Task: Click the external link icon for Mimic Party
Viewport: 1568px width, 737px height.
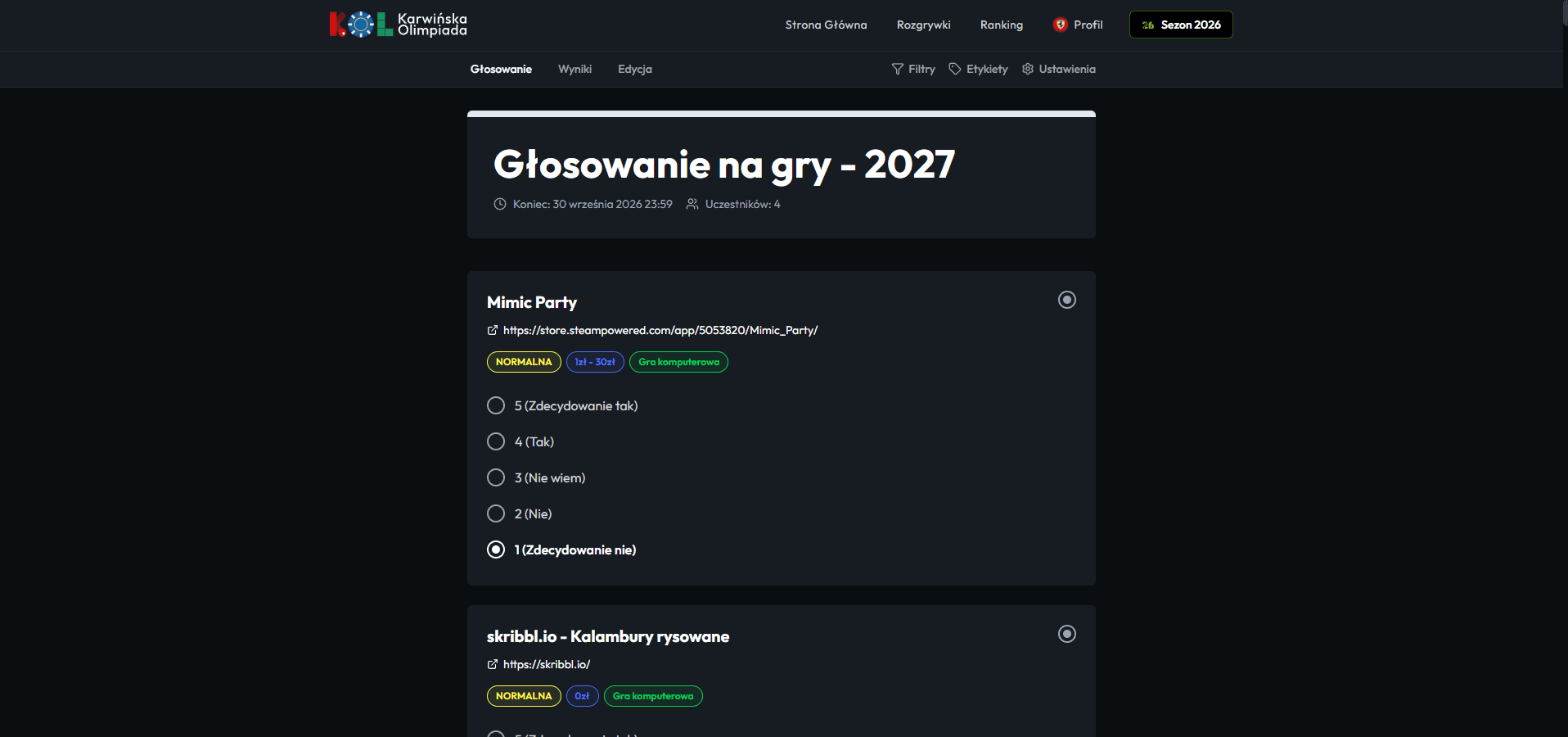Action: [493, 330]
